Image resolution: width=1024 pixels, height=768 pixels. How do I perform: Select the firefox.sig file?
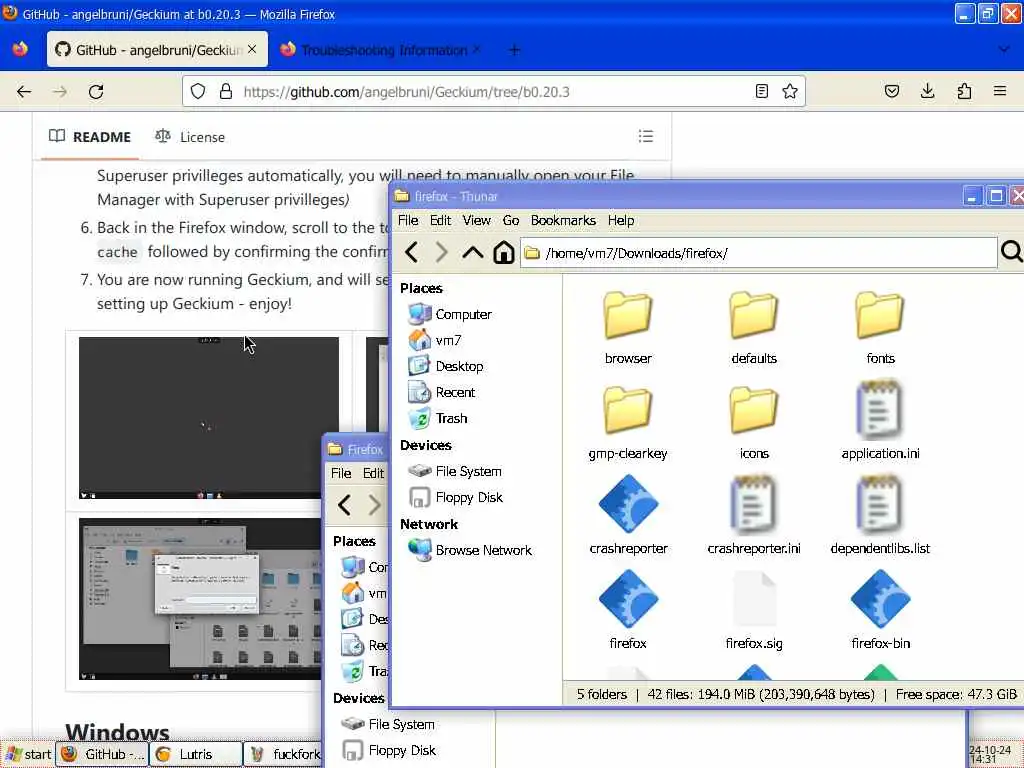click(754, 610)
